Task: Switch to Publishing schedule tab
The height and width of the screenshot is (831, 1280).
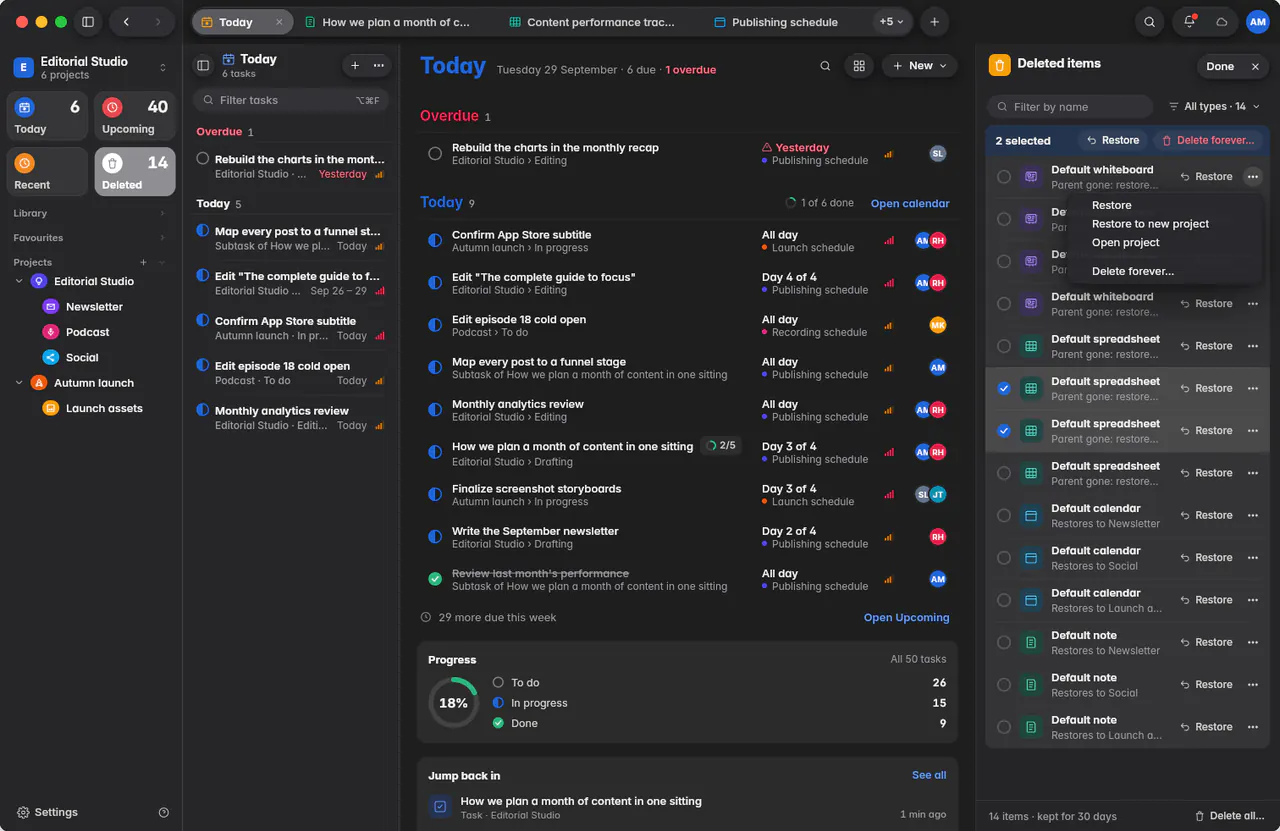Action: pos(777,22)
